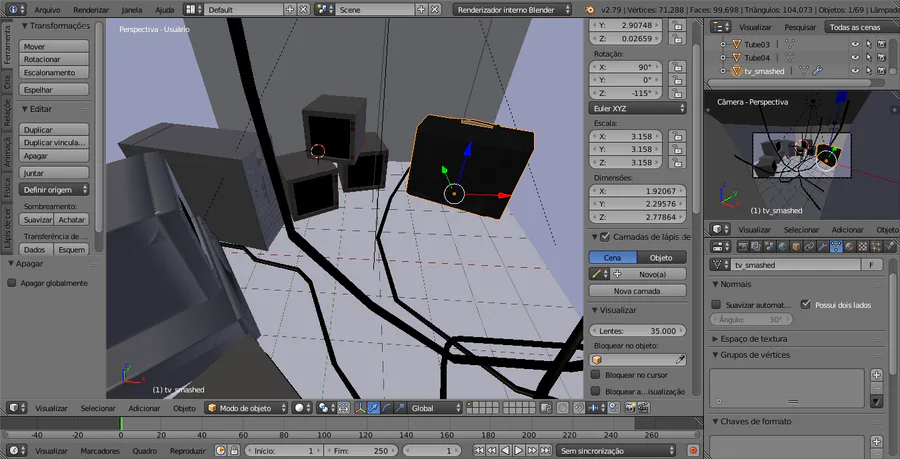Open Renderizador interno Blender engine dropdown
The height and width of the screenshot is (459, 900).
point(513,10)
